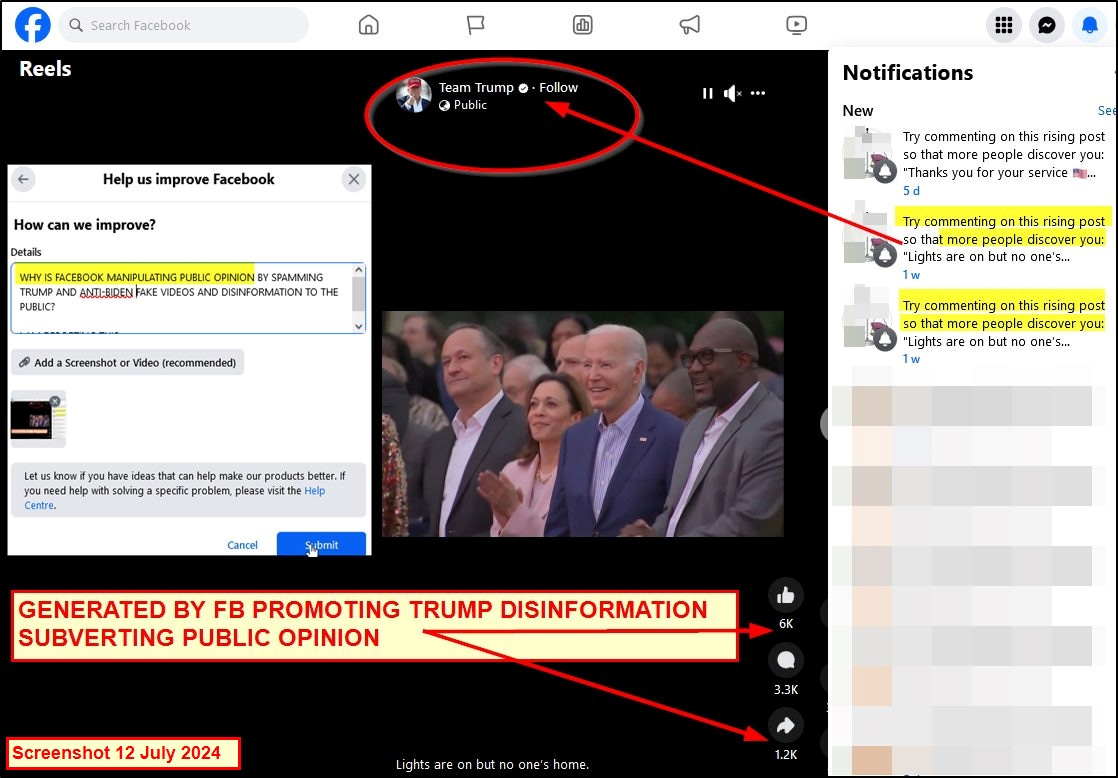Pause the reel
The height and width of the screenshot is (778, 1118).
tap(707, 93)
